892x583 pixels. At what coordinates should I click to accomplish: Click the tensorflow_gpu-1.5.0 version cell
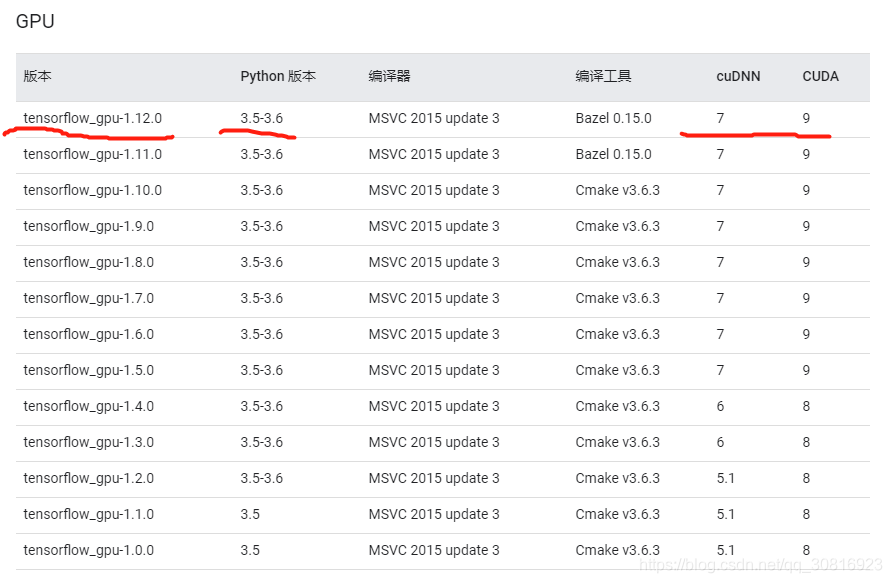[x=89, y=370]
